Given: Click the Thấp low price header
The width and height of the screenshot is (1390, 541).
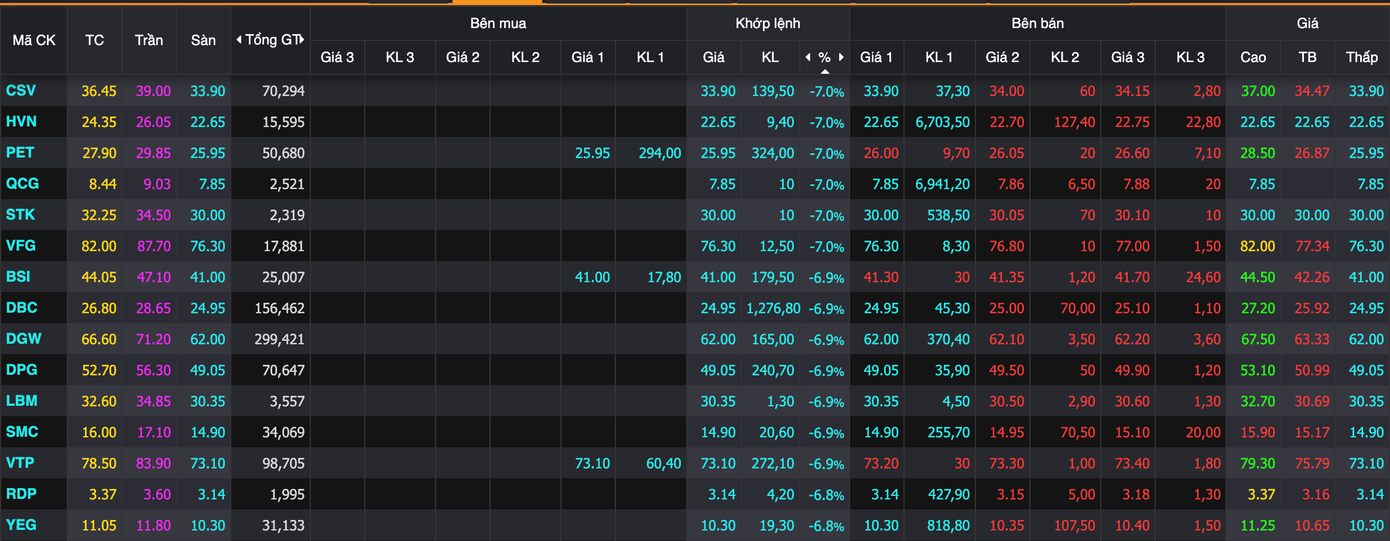Looking at the screenshot, I should [x=1361, y=57].
